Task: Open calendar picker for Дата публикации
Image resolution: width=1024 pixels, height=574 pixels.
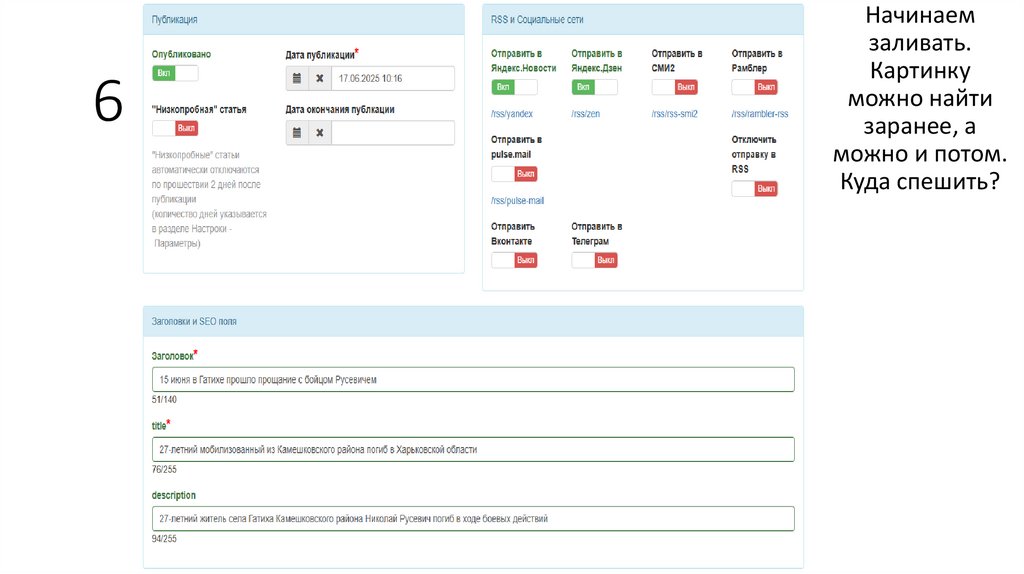Action: [297, 78]
